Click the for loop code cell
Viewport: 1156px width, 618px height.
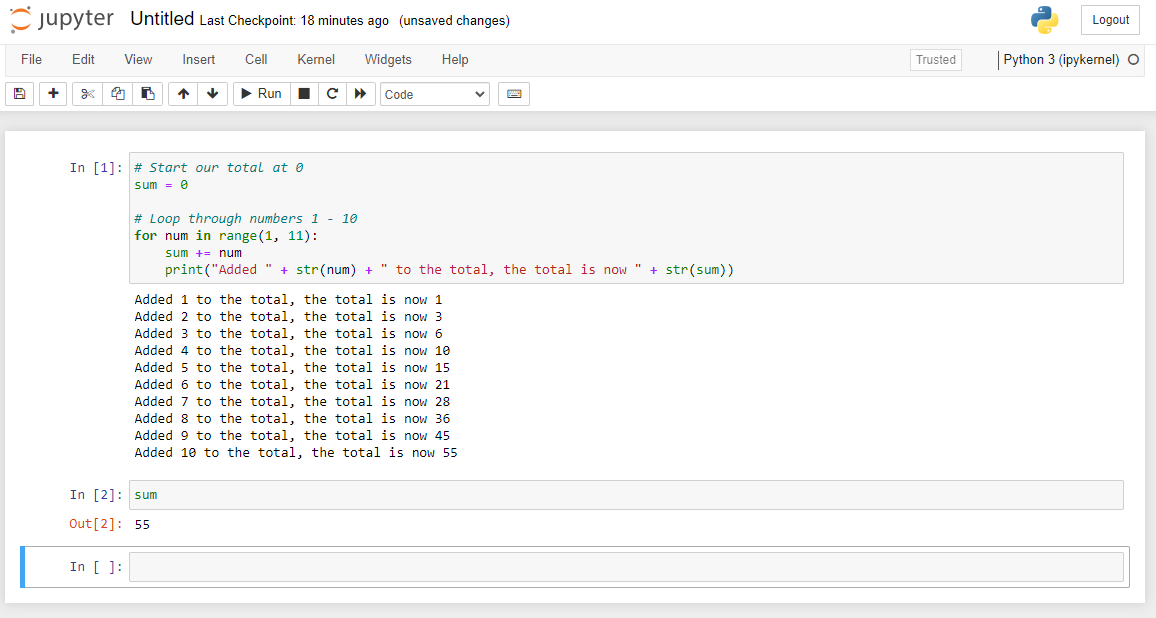point(626,218)
